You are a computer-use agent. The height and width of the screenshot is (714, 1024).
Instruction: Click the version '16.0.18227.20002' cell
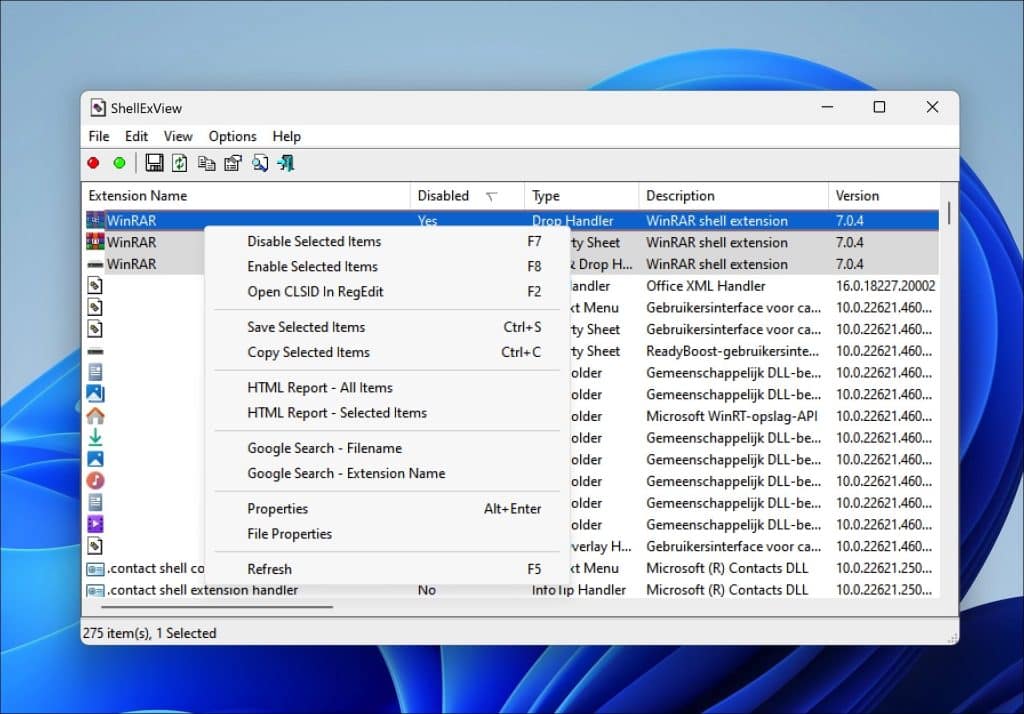[886, 286]
